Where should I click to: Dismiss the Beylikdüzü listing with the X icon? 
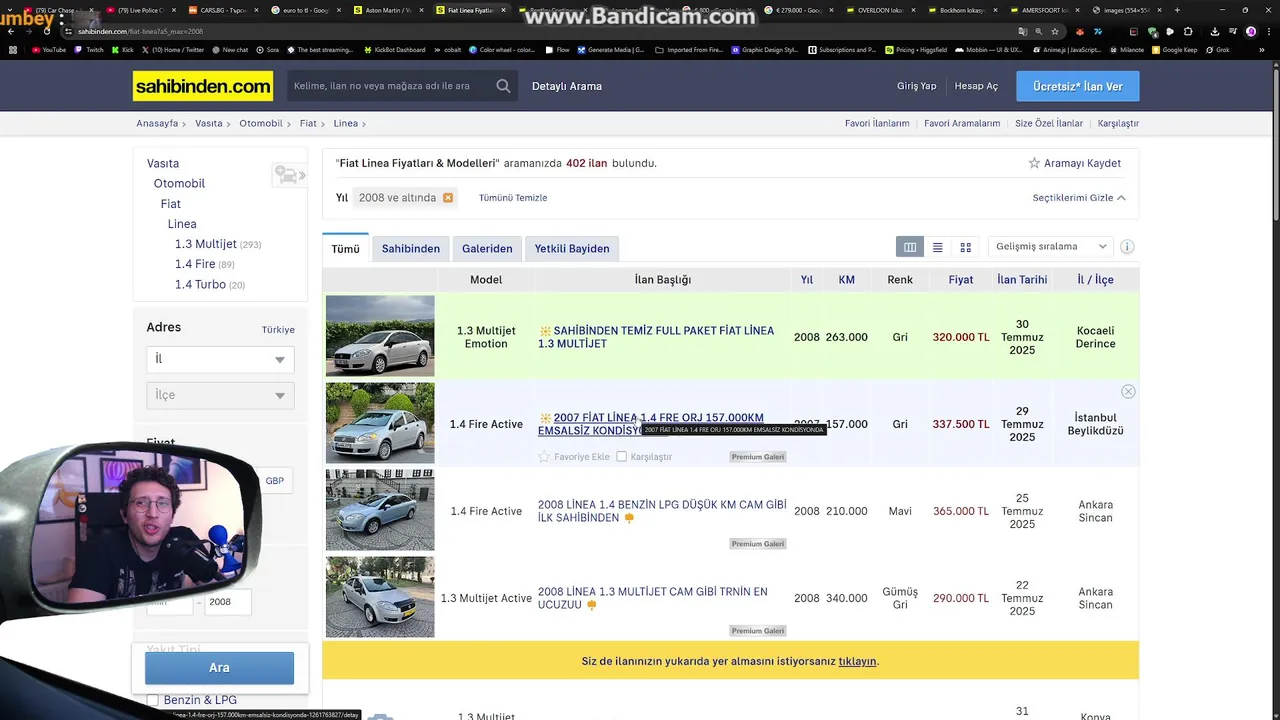[x=1128, y=391]
